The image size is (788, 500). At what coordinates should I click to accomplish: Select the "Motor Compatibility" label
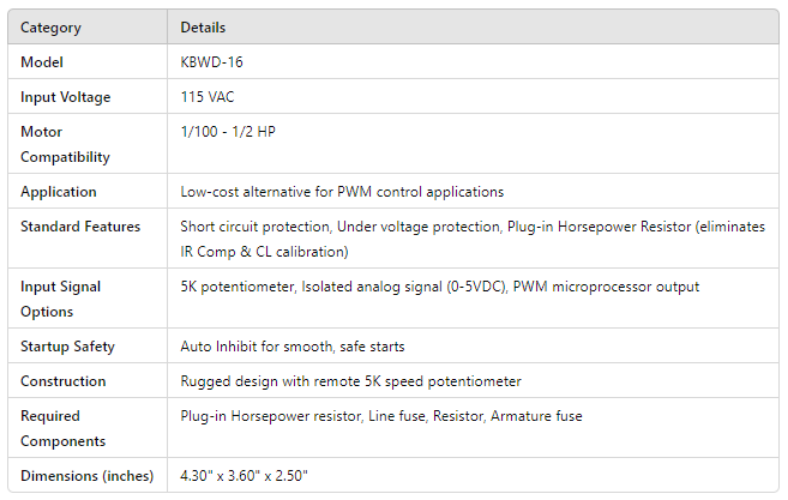[66, 144]
